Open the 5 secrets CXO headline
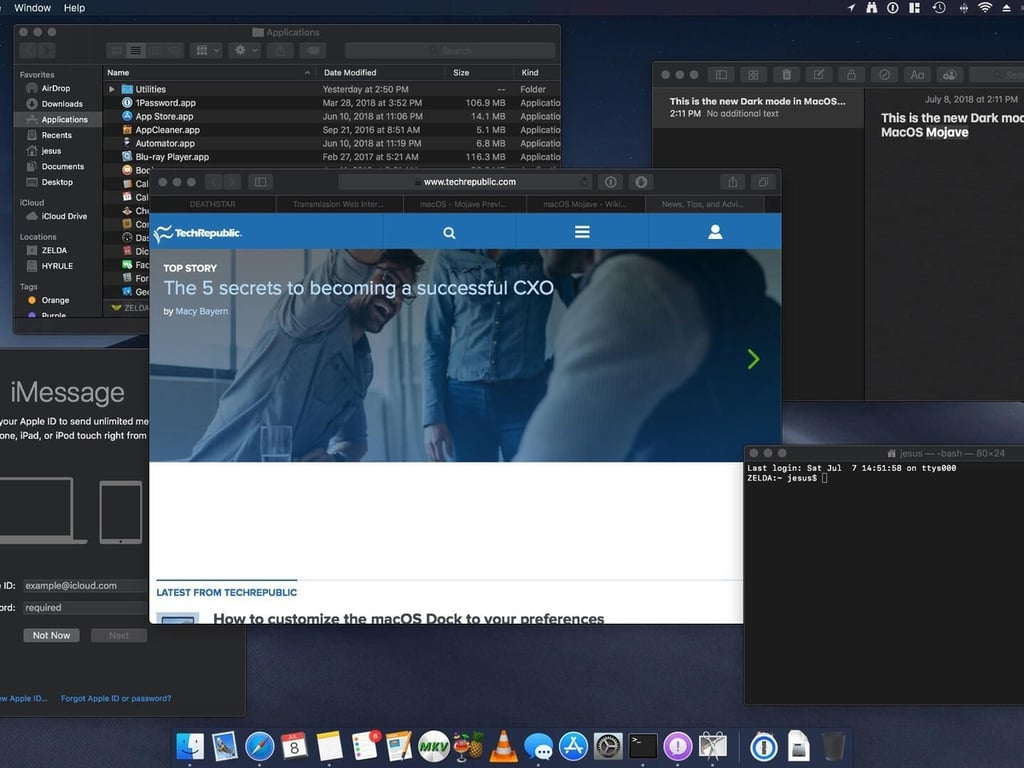 tap(359, 288)
